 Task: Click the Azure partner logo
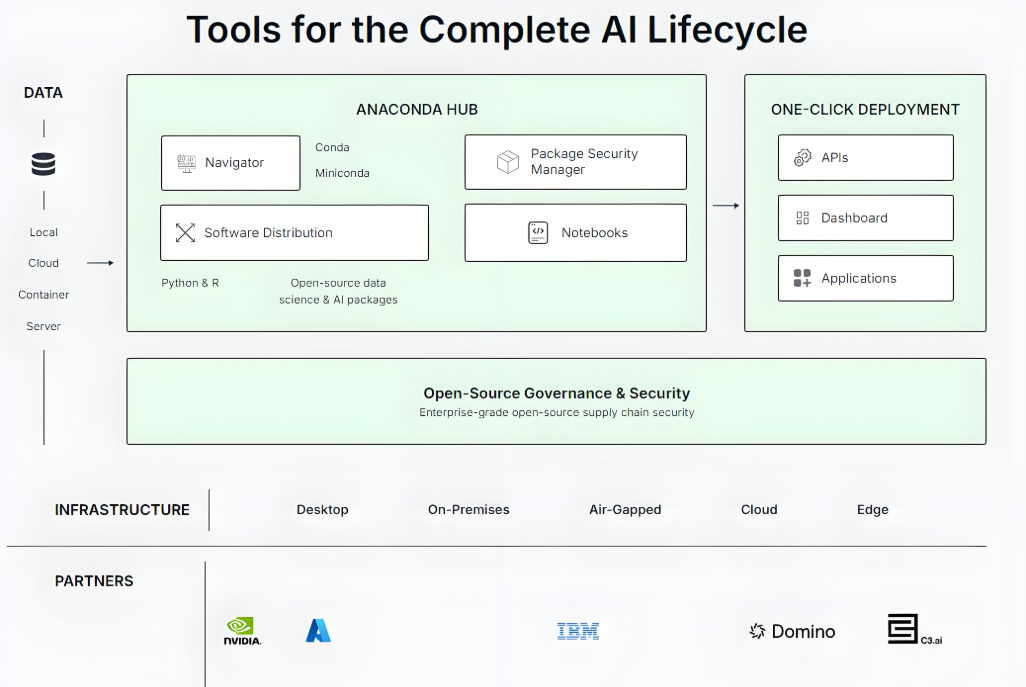click(x=318, y=631)
